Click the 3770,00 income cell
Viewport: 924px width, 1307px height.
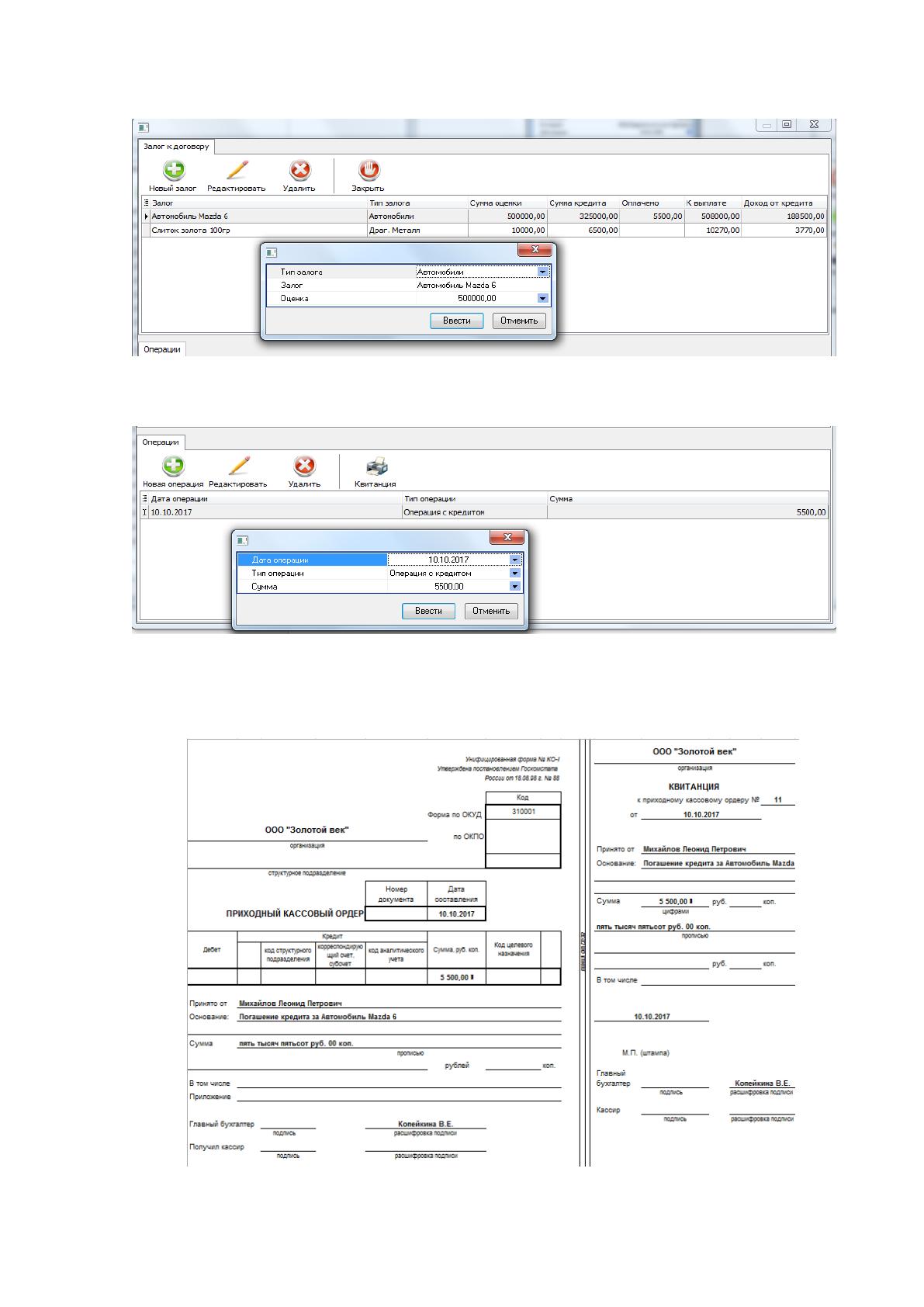click(784, 231)
